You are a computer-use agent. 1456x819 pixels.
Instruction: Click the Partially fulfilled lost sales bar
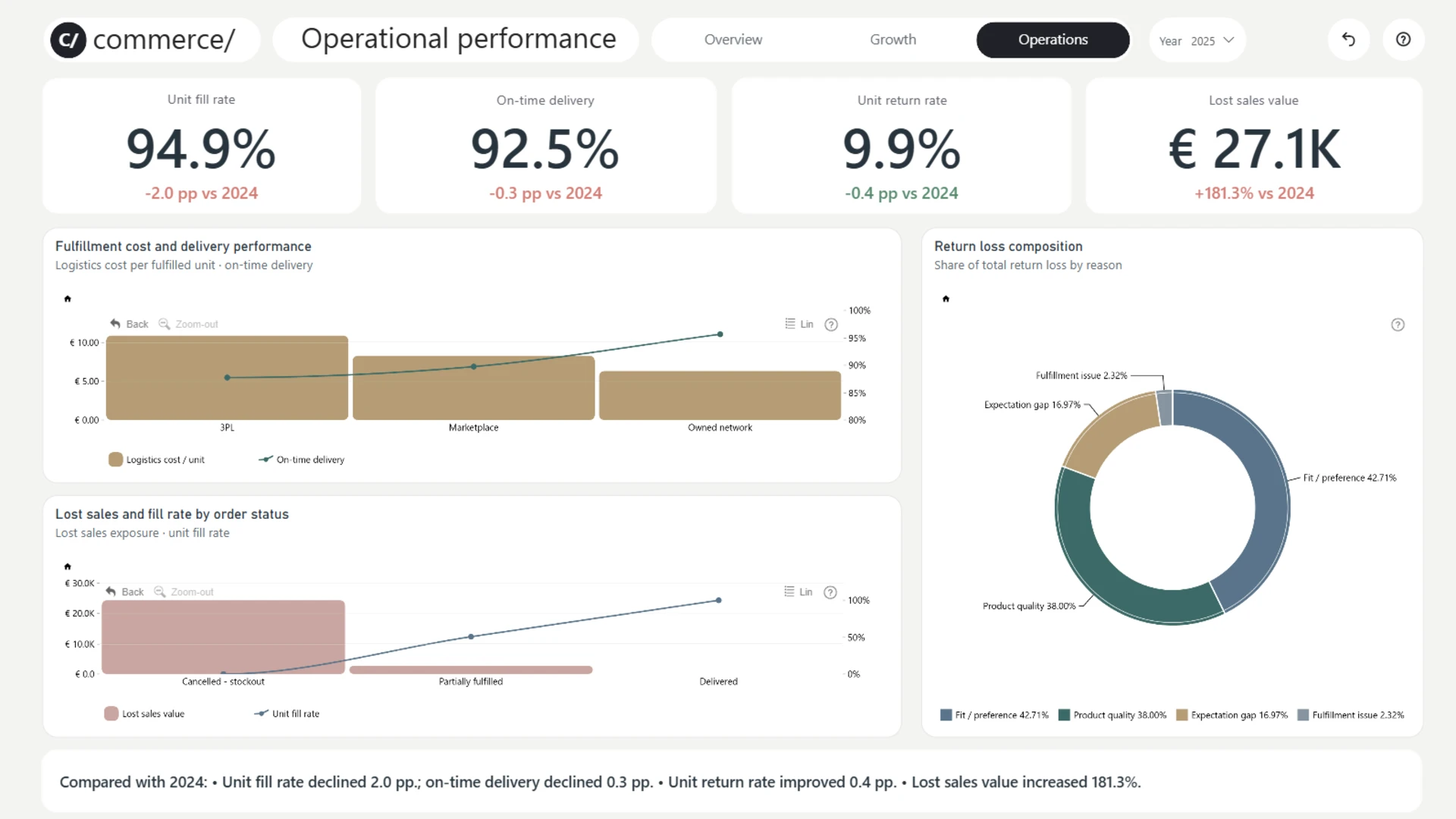tap(471, 670)
